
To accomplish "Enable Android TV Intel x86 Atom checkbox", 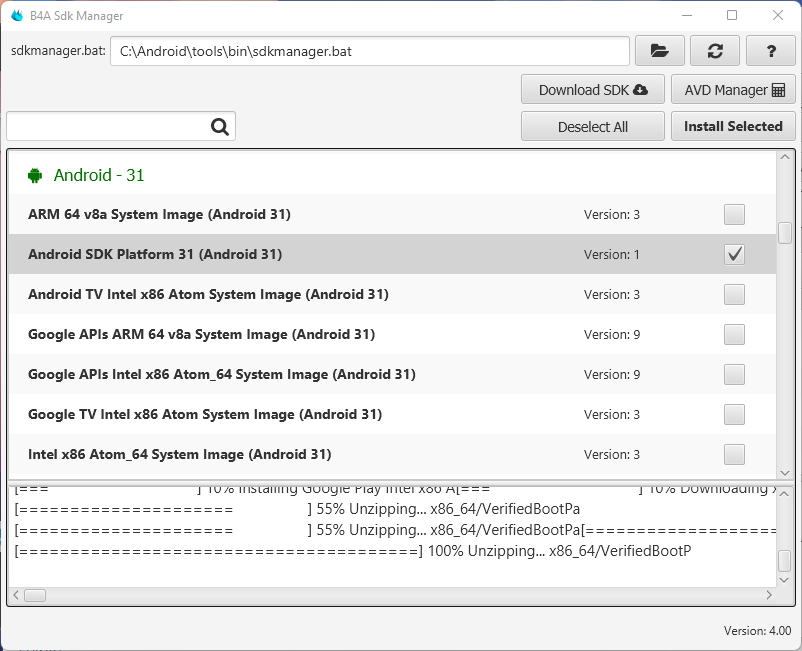I will pos(734,294).
